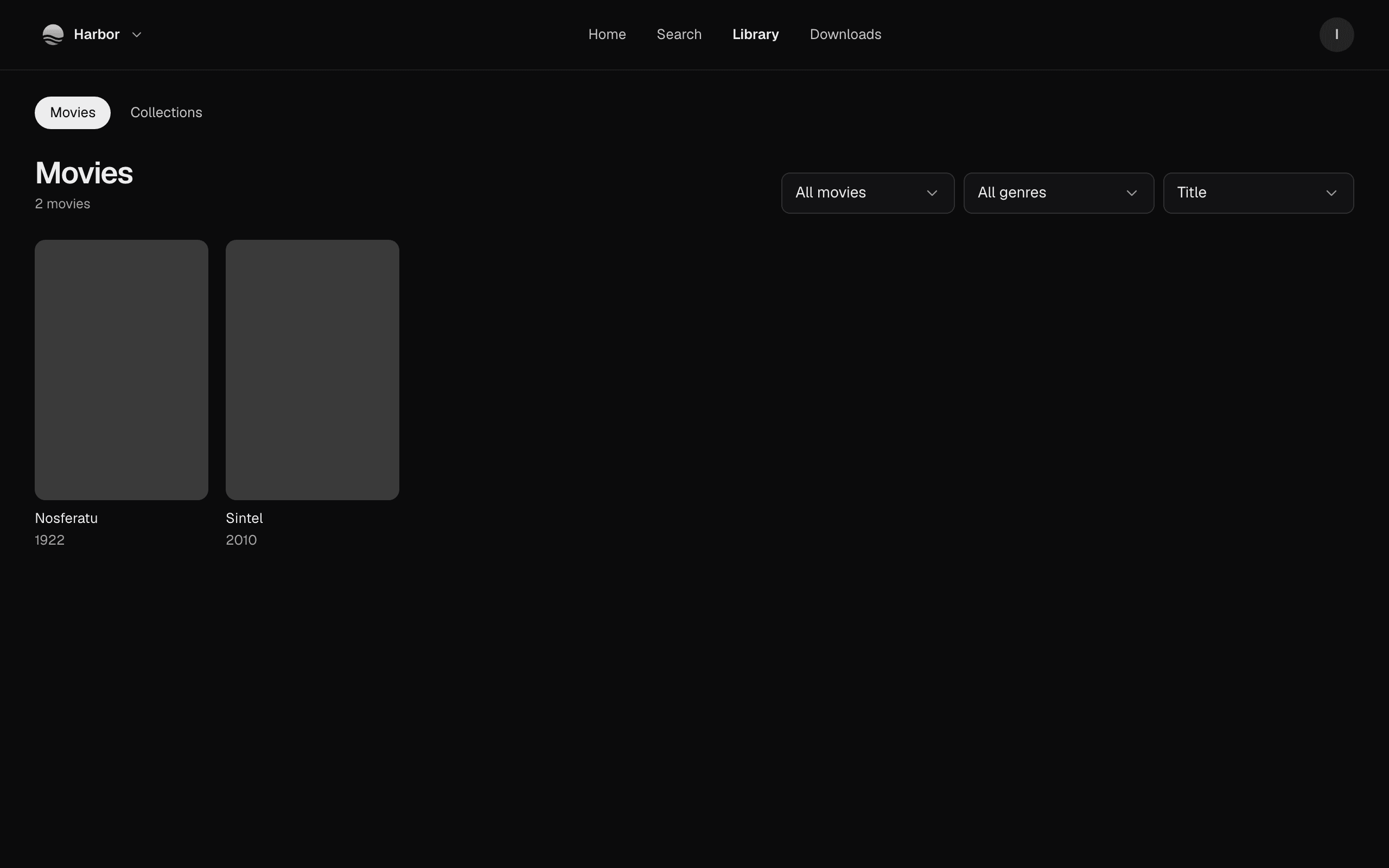
Task: Expand the Harbor server switcher chevron
Action: pyautogui.click(x=137, y=34)
